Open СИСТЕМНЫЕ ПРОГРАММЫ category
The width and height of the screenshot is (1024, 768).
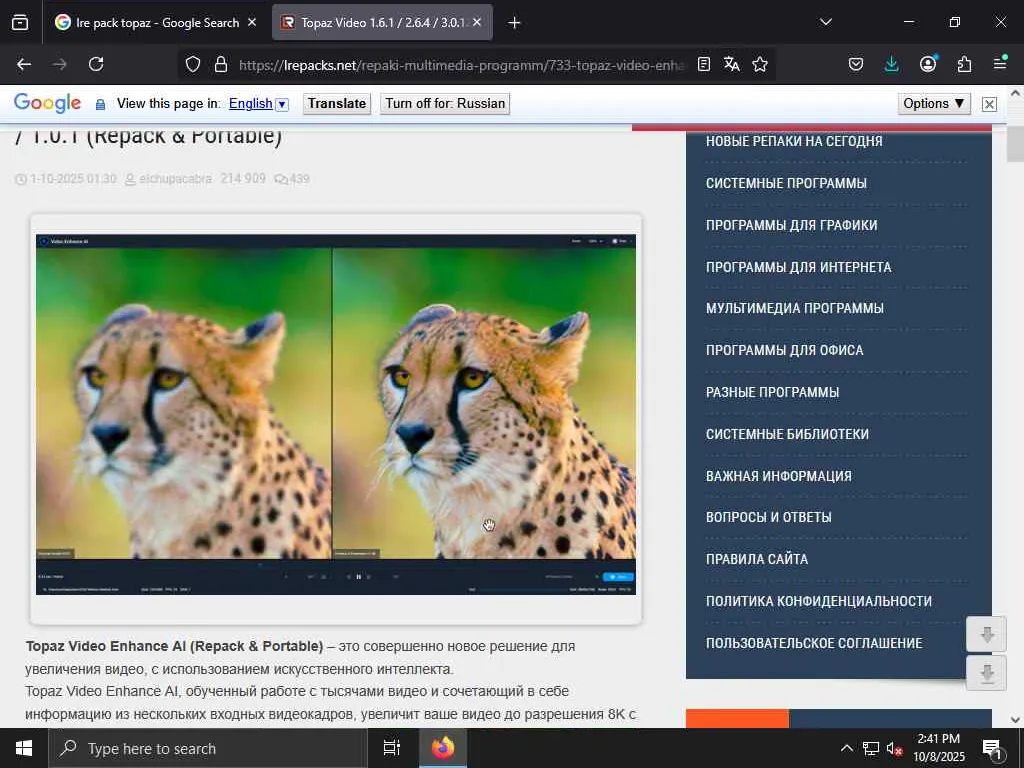(786, 184)
